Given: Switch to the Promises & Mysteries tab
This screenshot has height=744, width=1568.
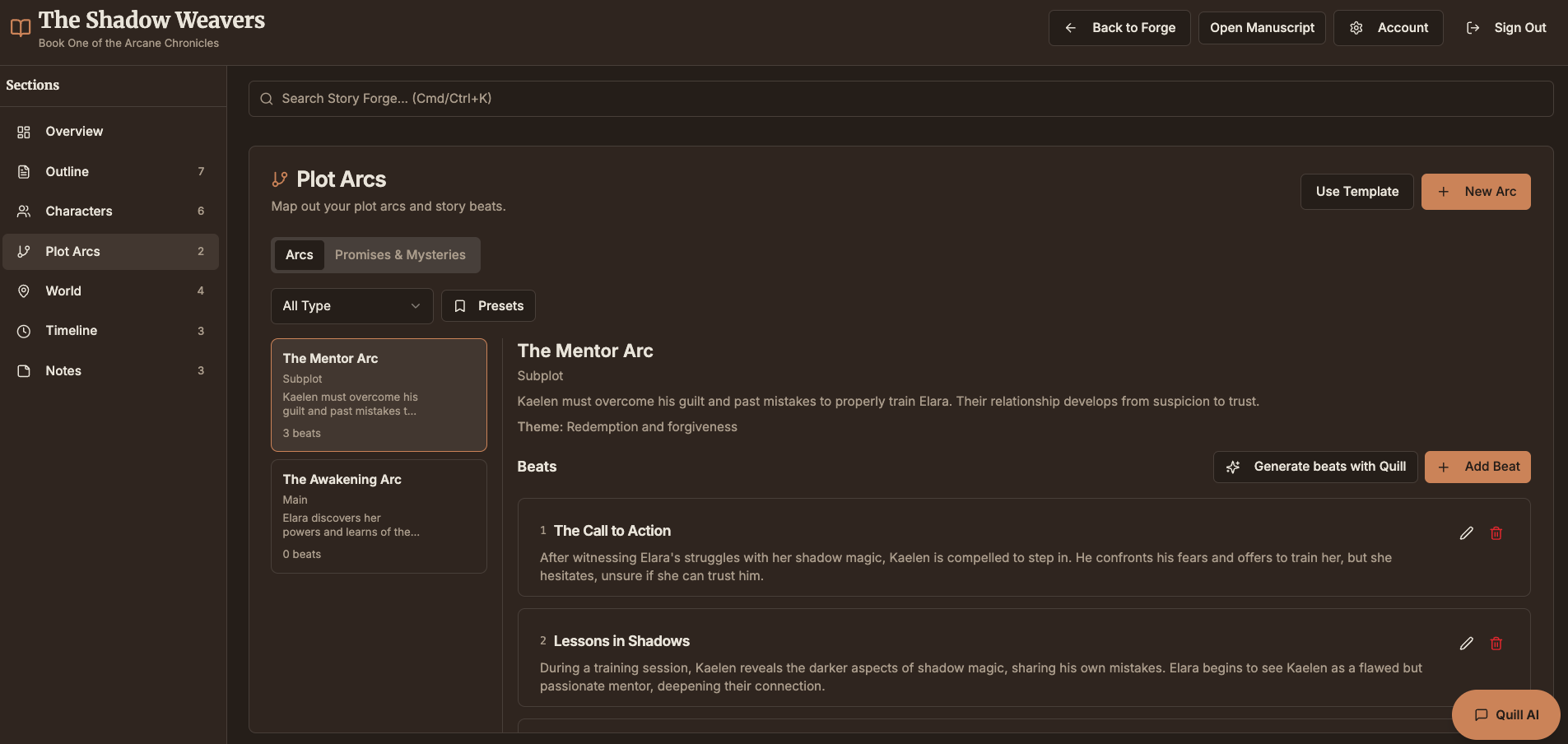Looking at the screenshot, I should pyautogui.click(x=400, y=255).
